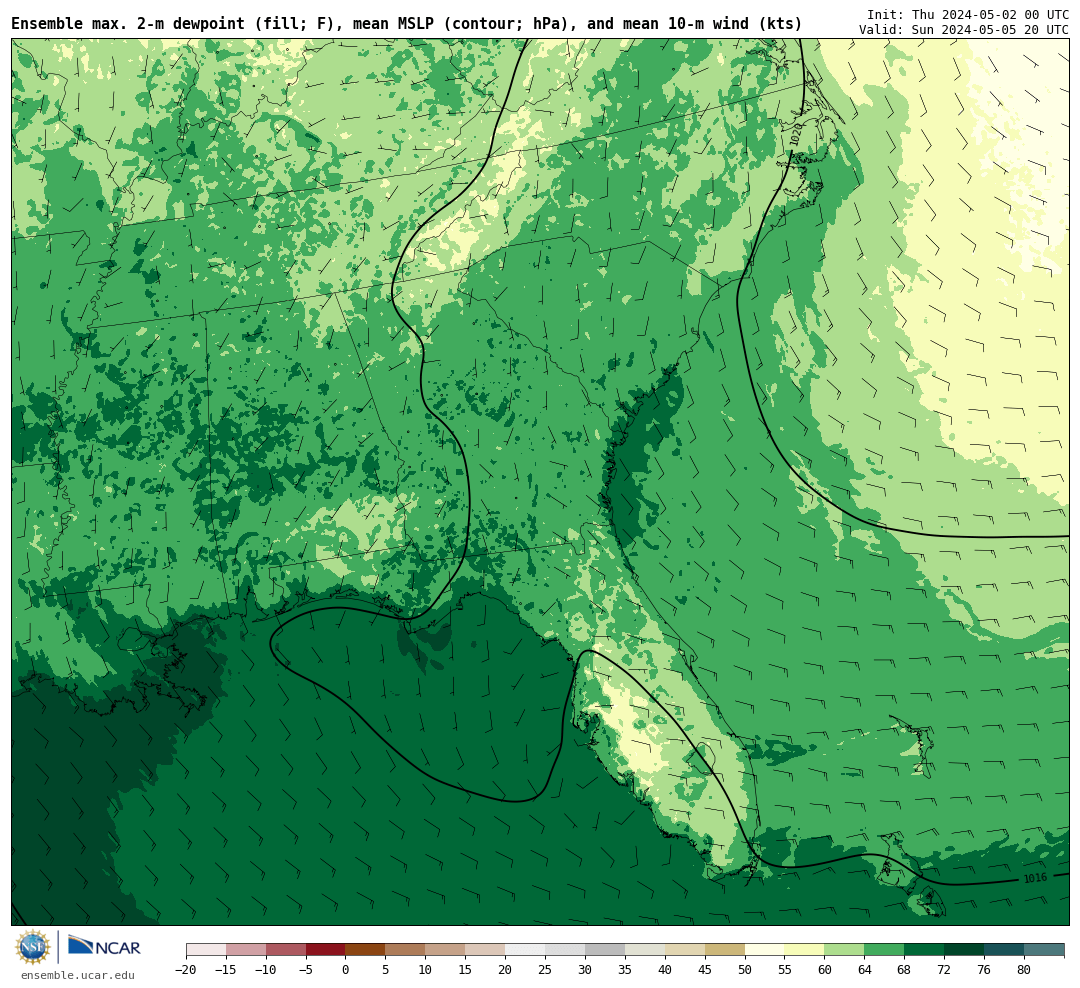
Task: Click the dark green swatch between 68 and 72
Action: tap(925, 950)
